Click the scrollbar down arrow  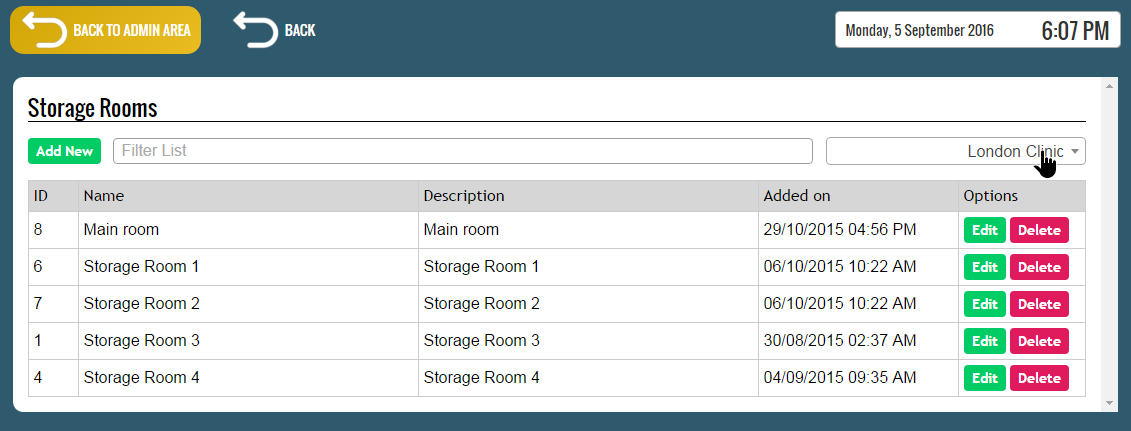[1111, 403]
